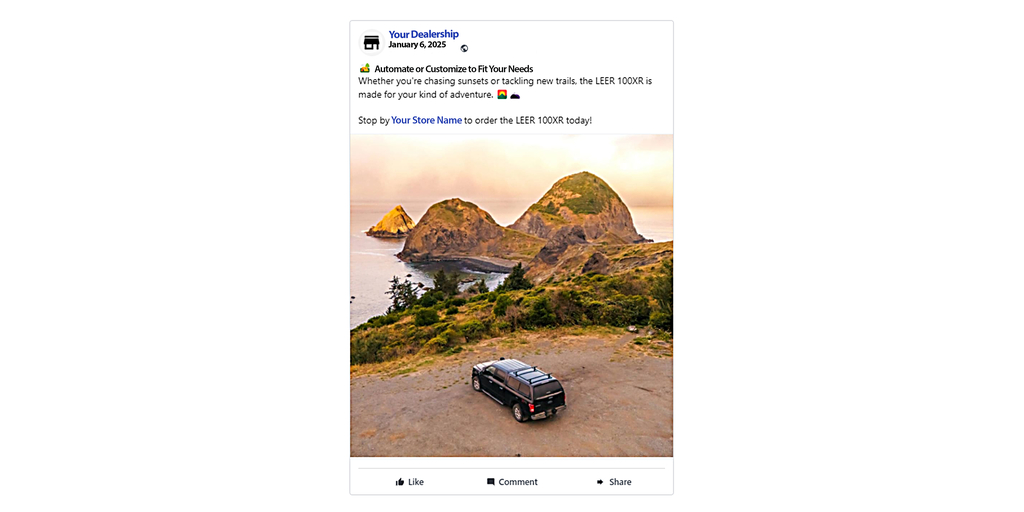The image size is (1024, 512).
Task: Click the black pickup truck in the photo
Action: point(519,389)
